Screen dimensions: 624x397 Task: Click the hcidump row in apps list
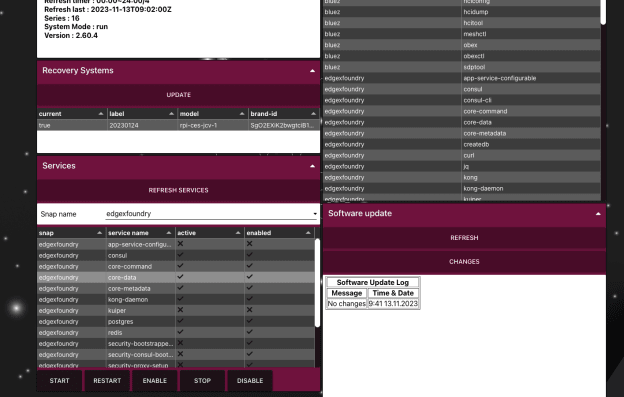click(462, 12)
